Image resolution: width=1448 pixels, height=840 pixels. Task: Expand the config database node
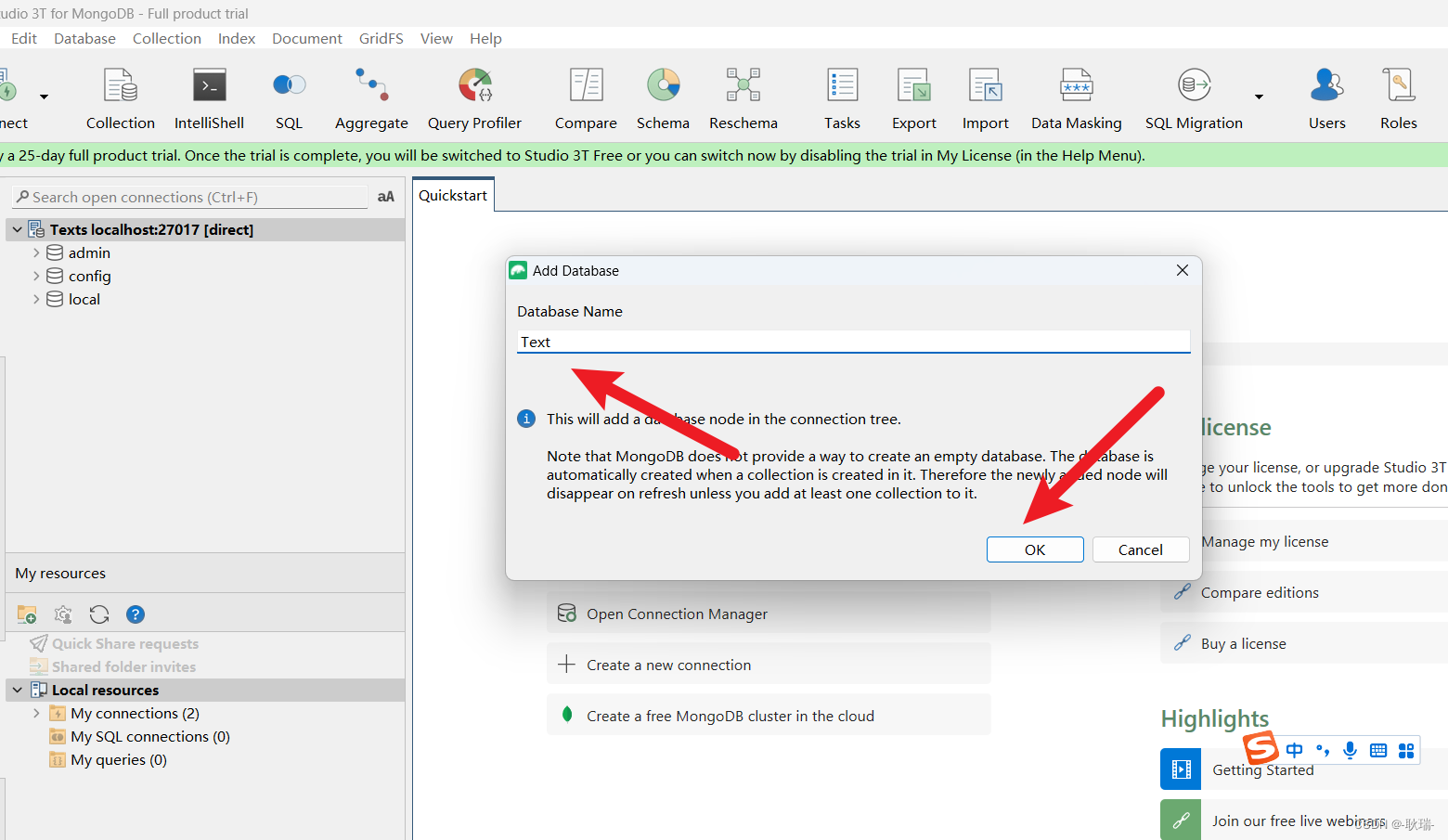coord(36,276)
